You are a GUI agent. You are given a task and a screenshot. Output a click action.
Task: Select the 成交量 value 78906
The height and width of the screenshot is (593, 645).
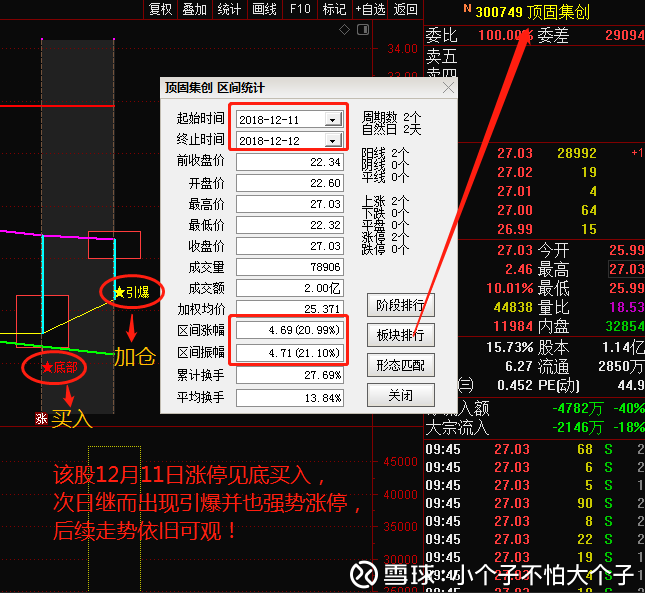(290, 267)
